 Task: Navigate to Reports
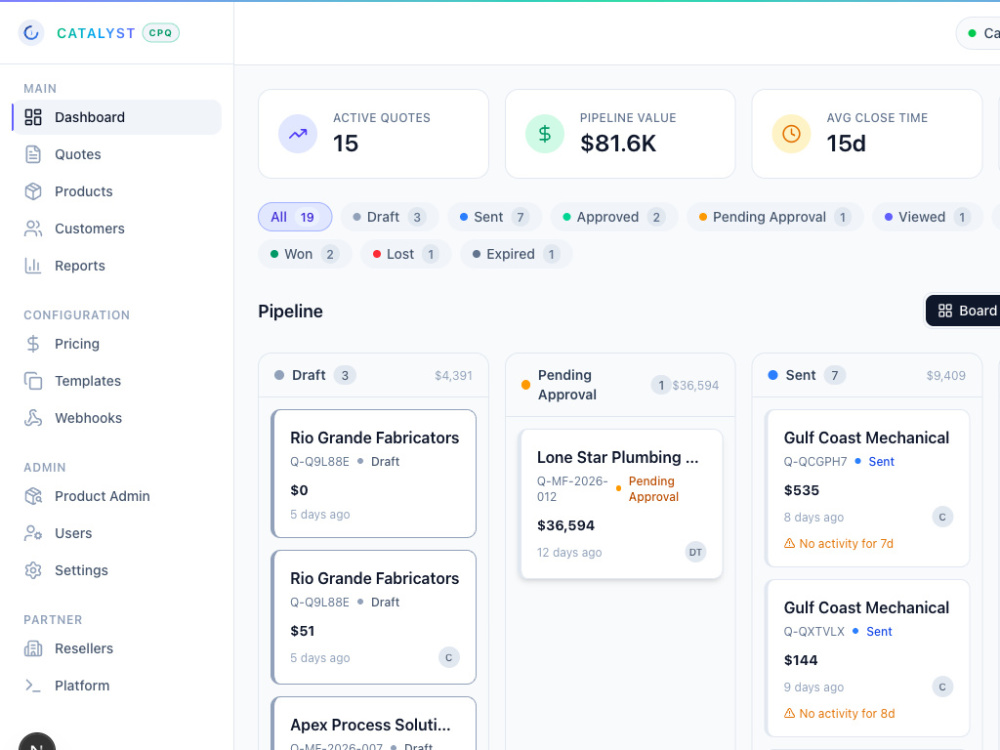click(x=117, y=265)
